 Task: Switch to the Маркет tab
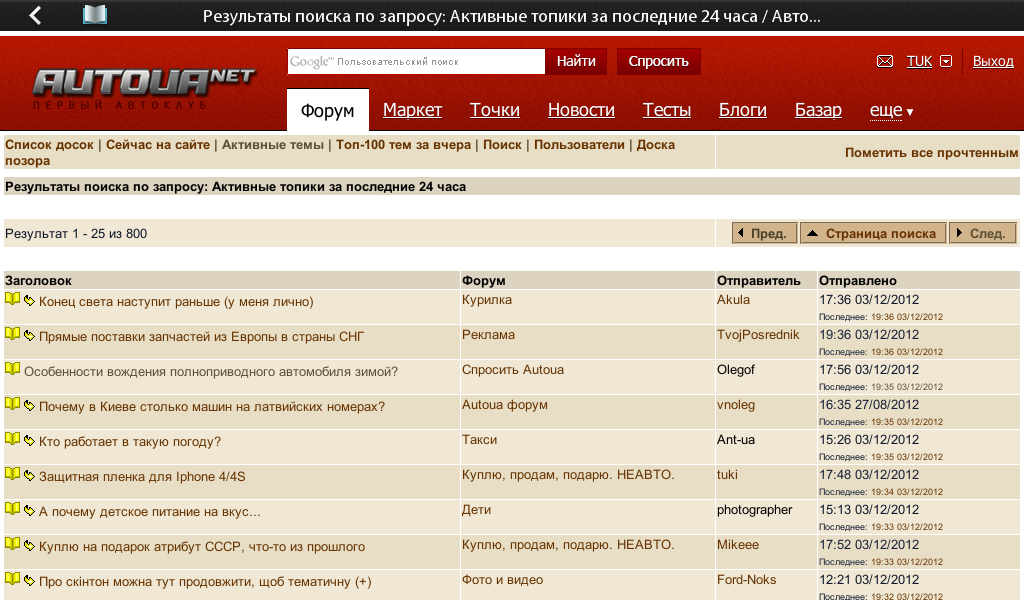412,110
